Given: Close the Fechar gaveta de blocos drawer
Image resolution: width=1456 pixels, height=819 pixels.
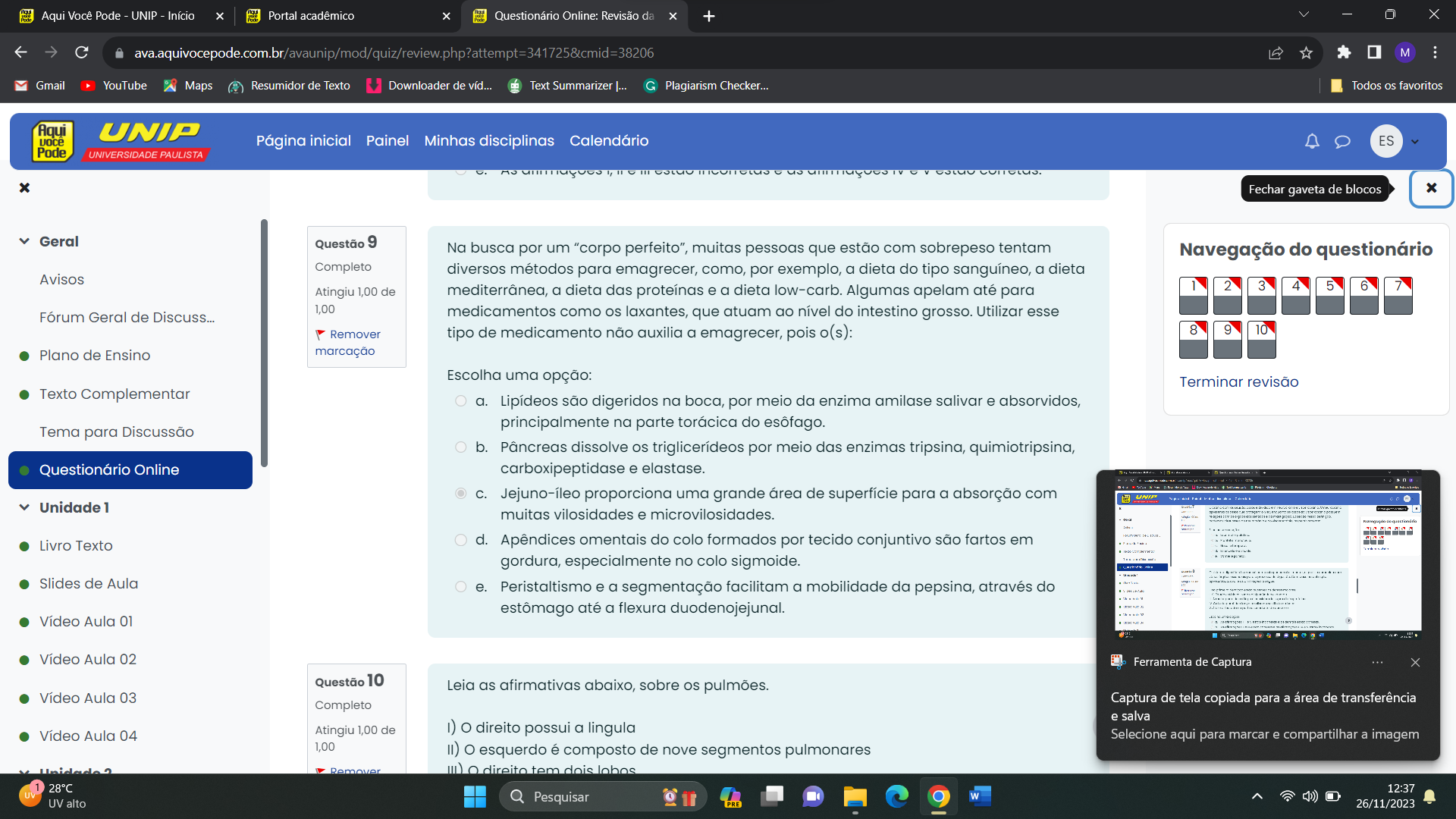Looking at the screenshot, I should (x=1431, y=188).
